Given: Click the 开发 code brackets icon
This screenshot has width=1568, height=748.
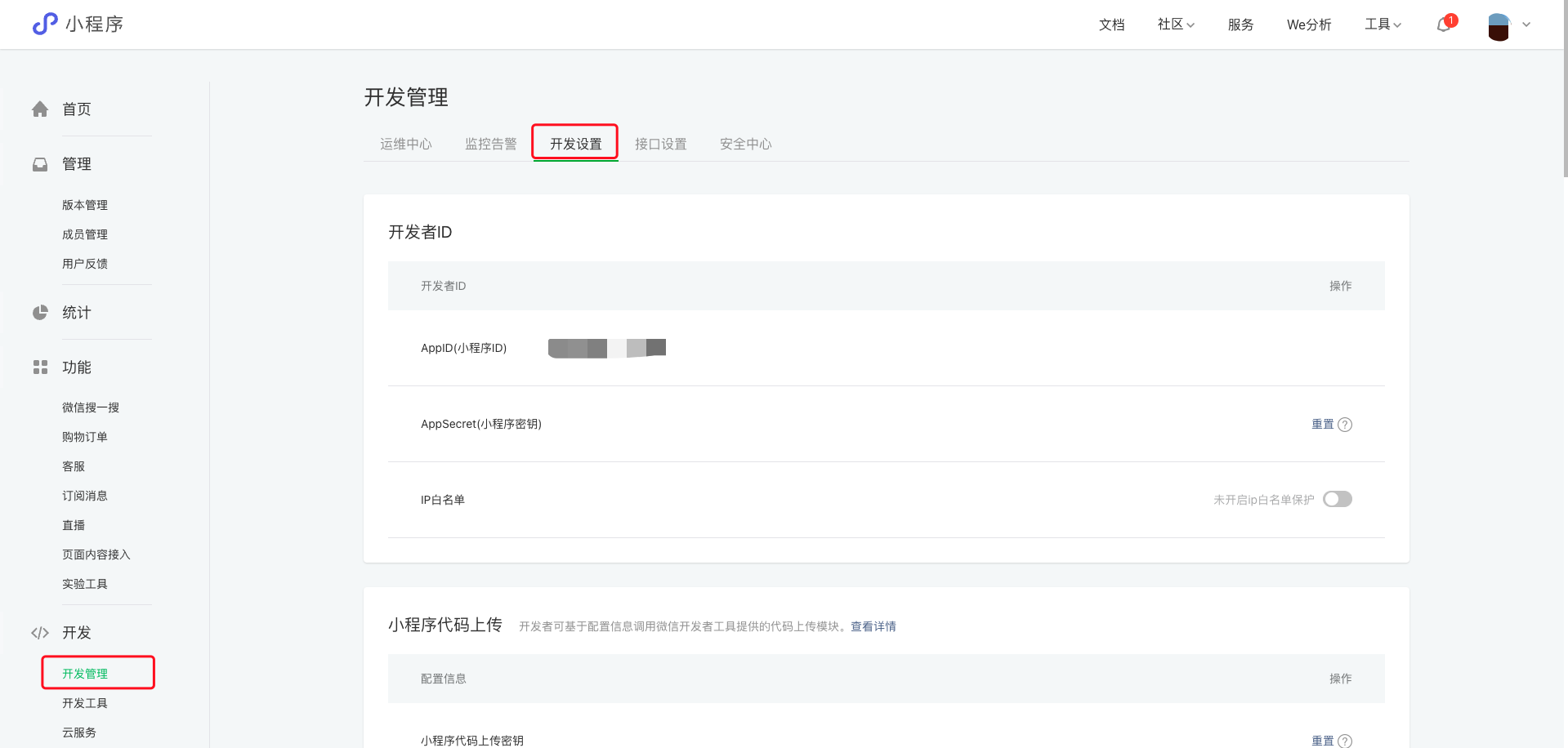Looking at the screenshot, I should [x=40, y=633].
